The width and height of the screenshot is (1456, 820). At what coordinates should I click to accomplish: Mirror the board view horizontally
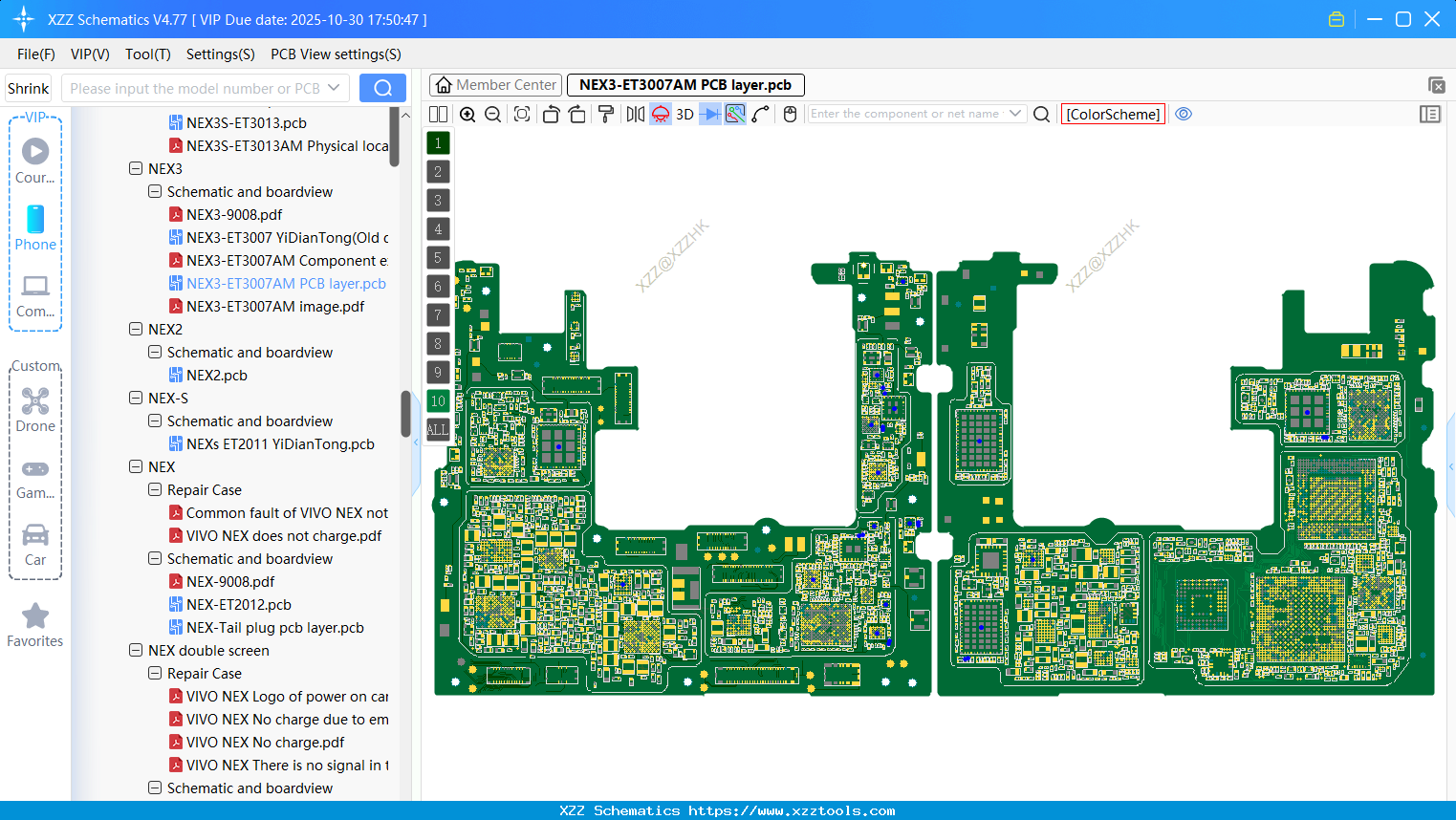tap(635, 114)
